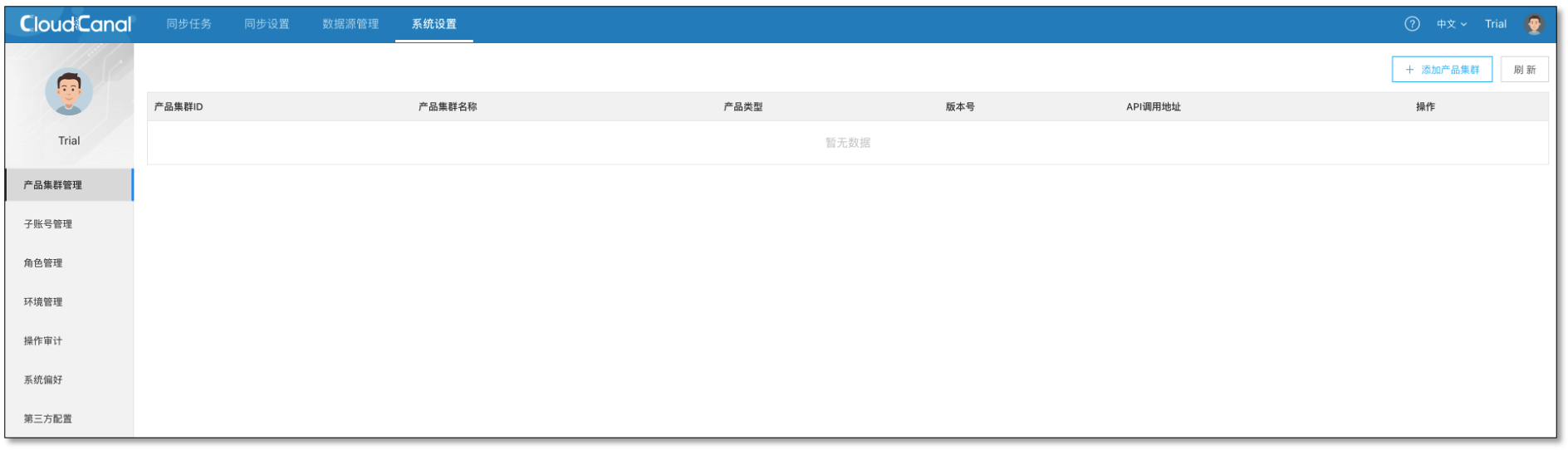Image resolution: width=1568 pixels, height=450 pixels.
Task: Select the 系统设置 tab
Action: point(434,24)
